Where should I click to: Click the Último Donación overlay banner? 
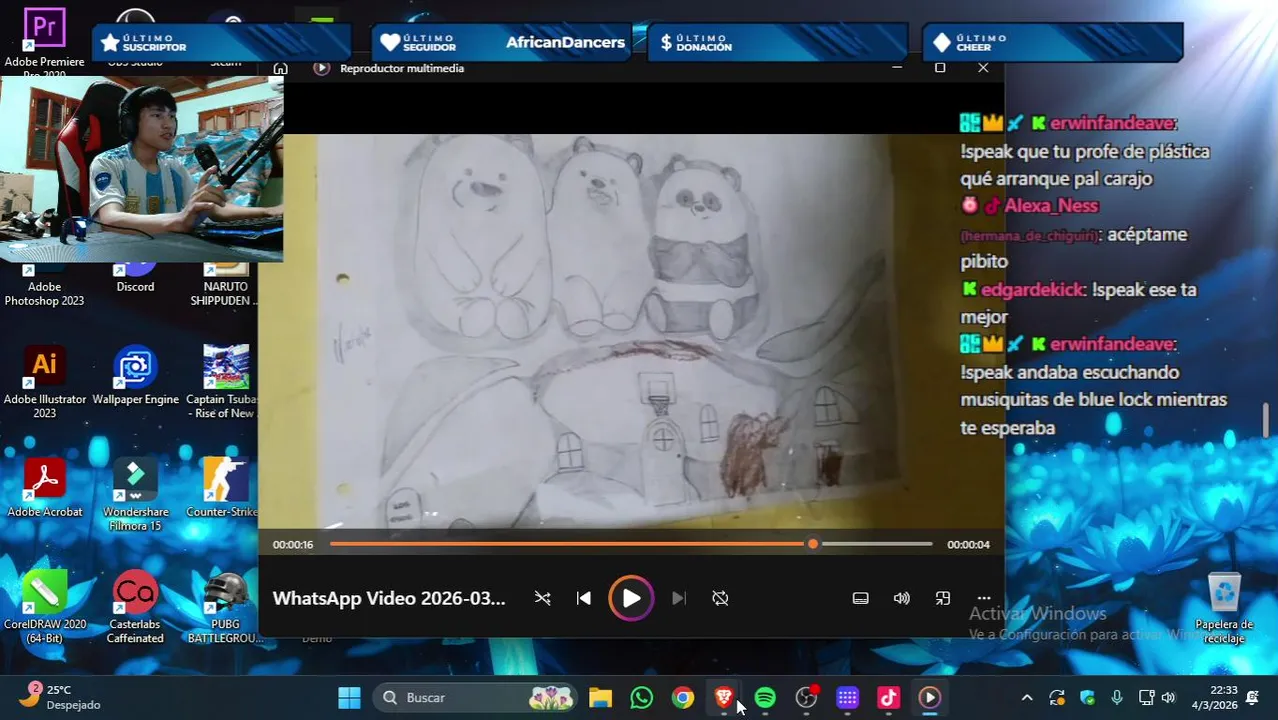pyautogui.click(x=778, y=42)
